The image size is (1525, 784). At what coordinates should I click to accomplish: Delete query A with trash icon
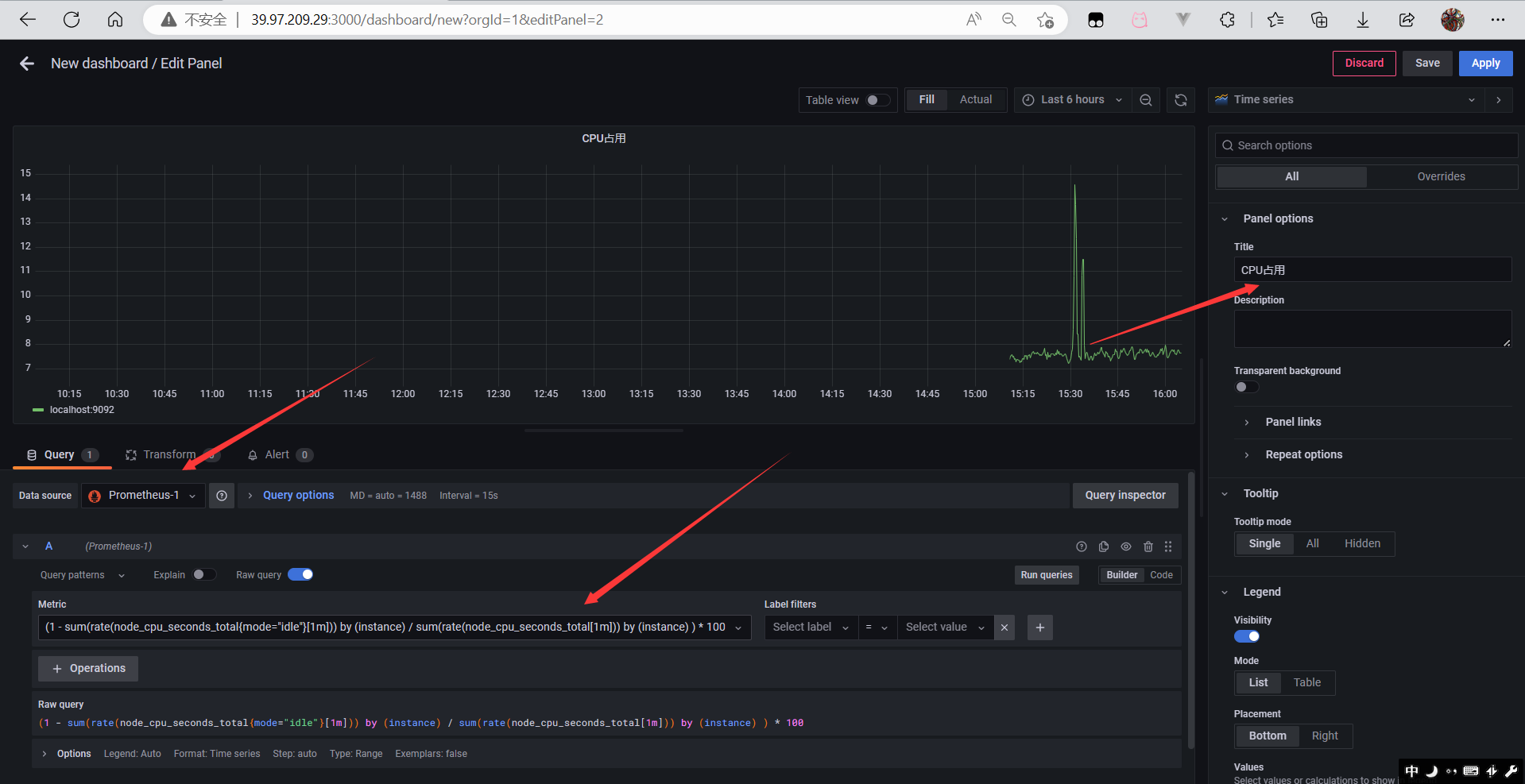pyautogui.click(x=1148, y=546)
